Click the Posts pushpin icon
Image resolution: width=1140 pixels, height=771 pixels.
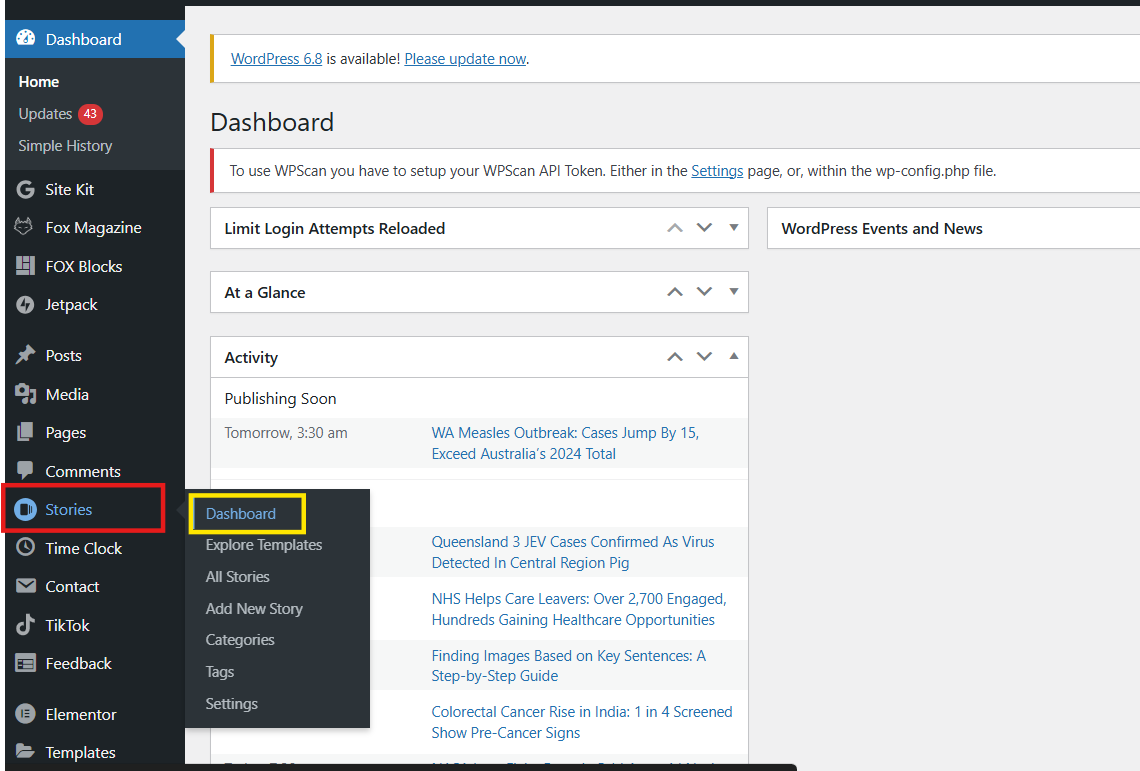click(25, 354)
